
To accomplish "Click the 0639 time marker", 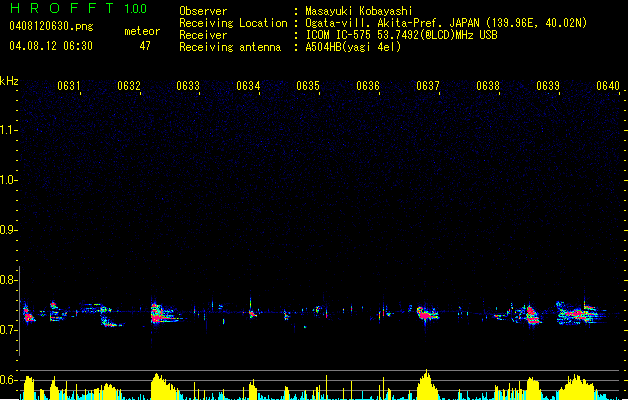I will pos(548,85).
